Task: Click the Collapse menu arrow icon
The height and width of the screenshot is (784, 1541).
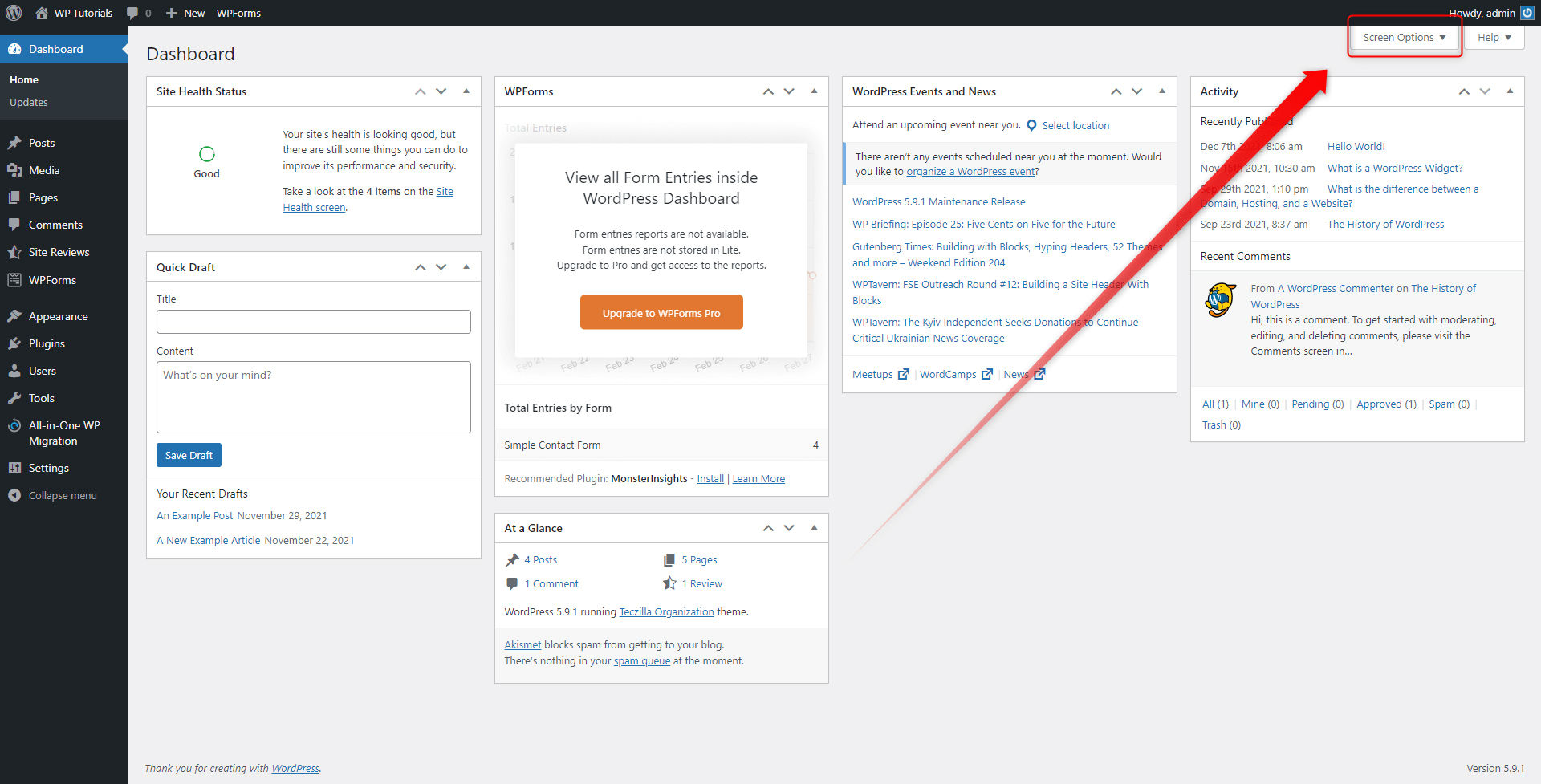Action: [14, 495]
